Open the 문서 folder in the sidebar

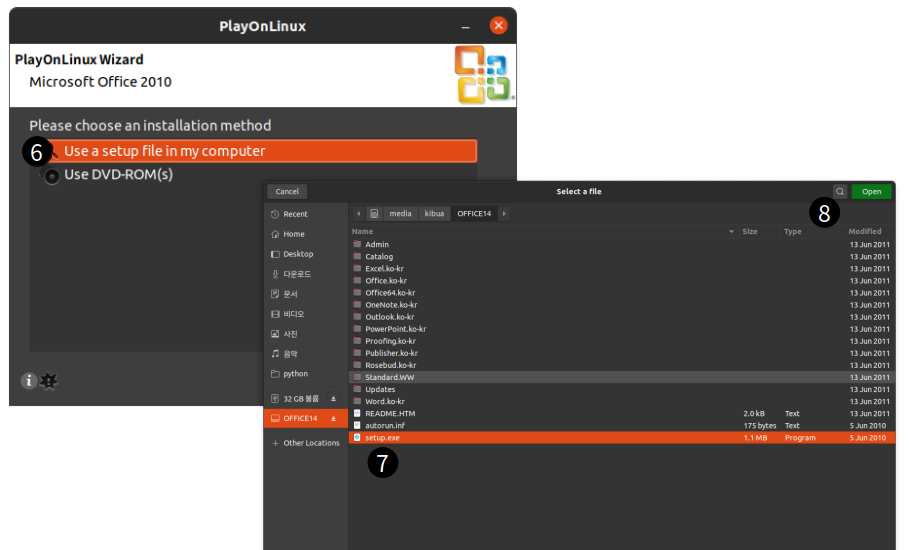(306, 294)
